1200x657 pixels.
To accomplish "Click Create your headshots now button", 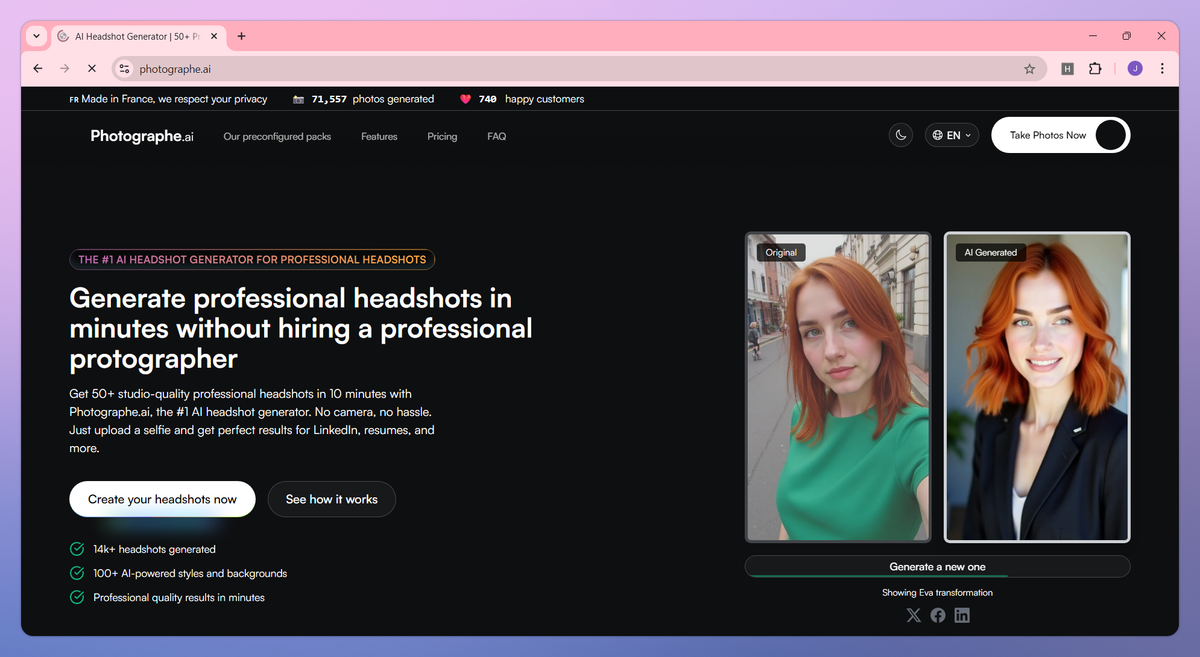I will pos(162,499).
